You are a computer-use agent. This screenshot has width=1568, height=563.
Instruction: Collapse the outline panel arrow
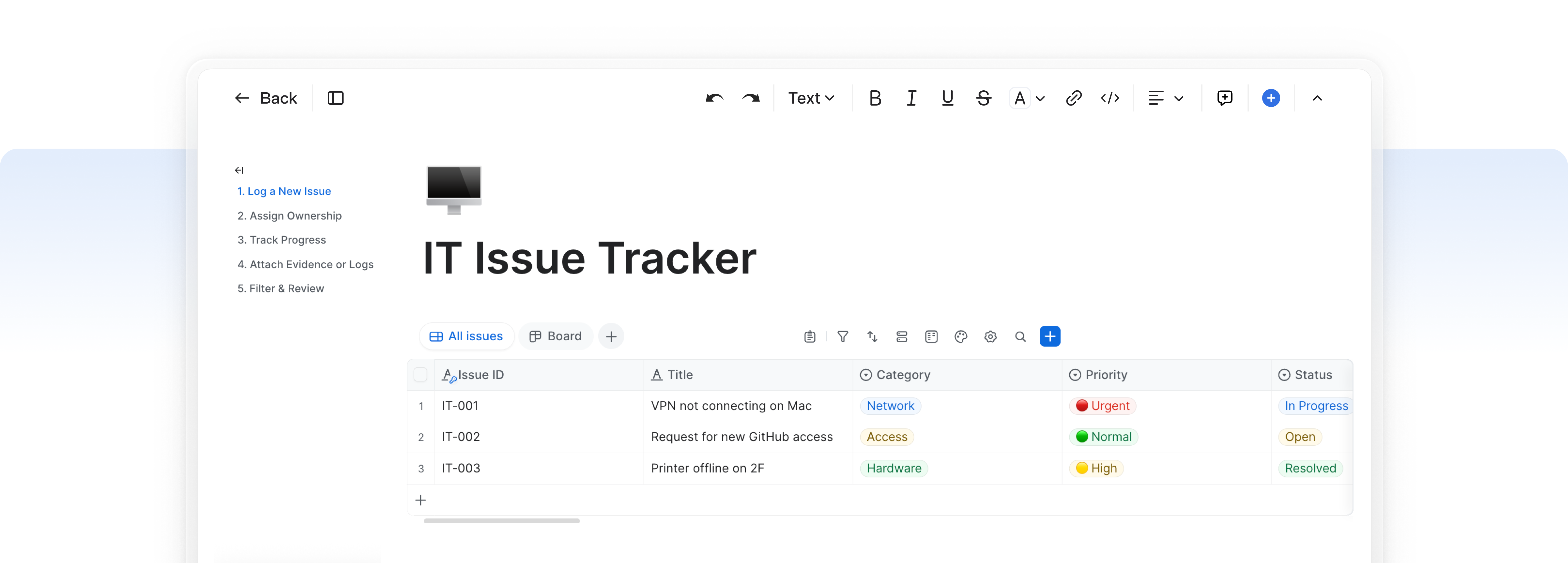tap(239, 170)
